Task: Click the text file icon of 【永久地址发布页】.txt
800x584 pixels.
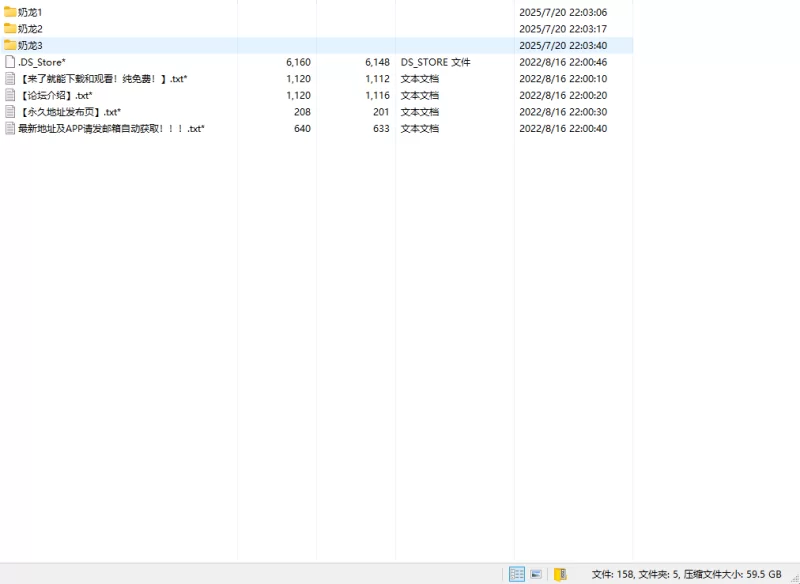Action: [x=10, y=112]
